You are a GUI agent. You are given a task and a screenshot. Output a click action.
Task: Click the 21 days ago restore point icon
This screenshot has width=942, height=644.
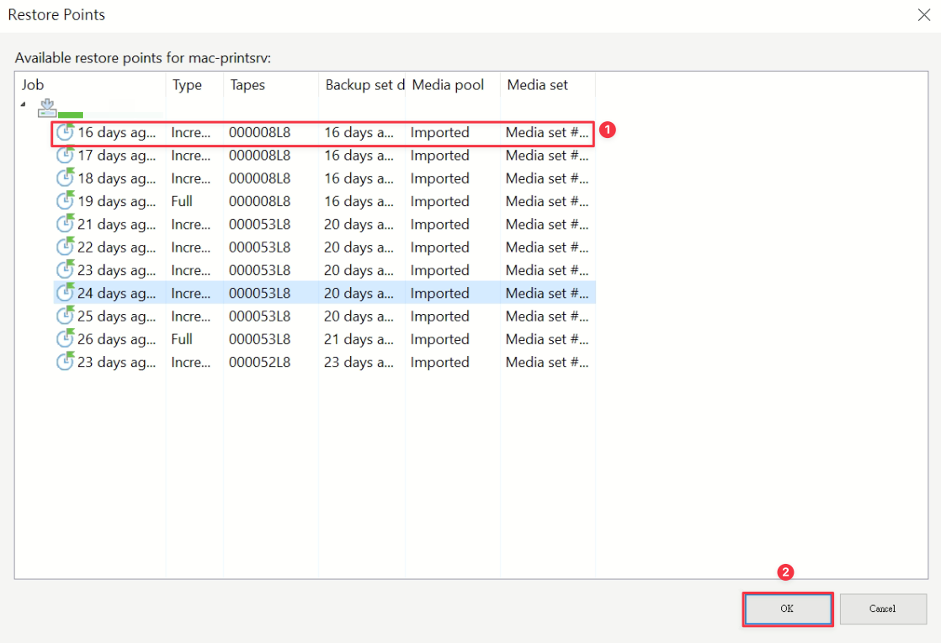coord(65,223)
